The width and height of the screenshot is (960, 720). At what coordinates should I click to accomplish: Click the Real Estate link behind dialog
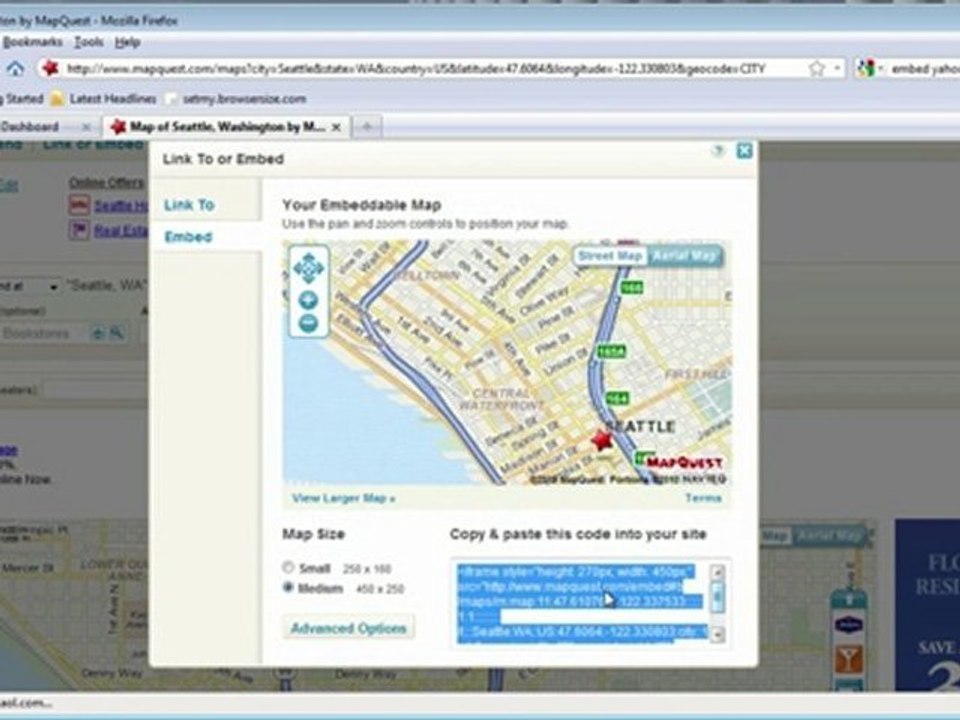click(x=121, y=231)
